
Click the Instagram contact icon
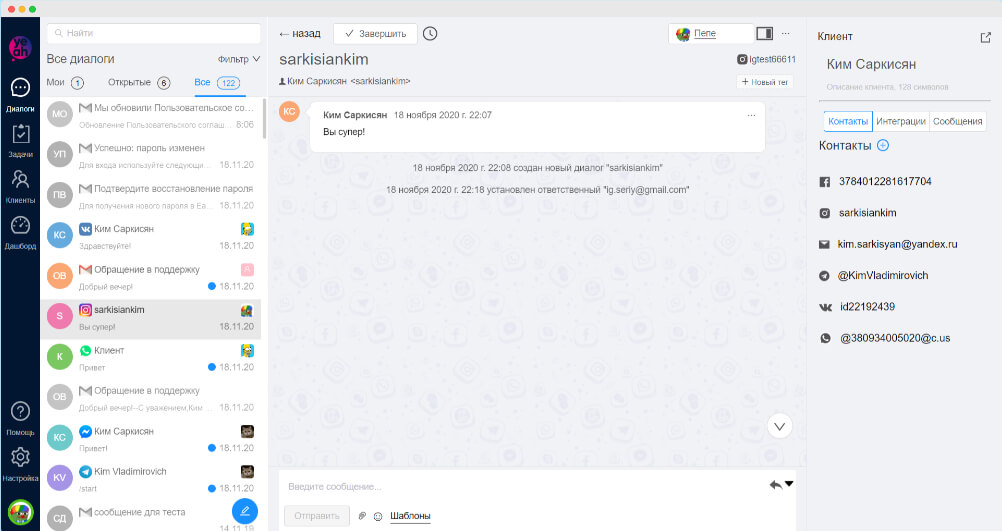coord(825,213)
